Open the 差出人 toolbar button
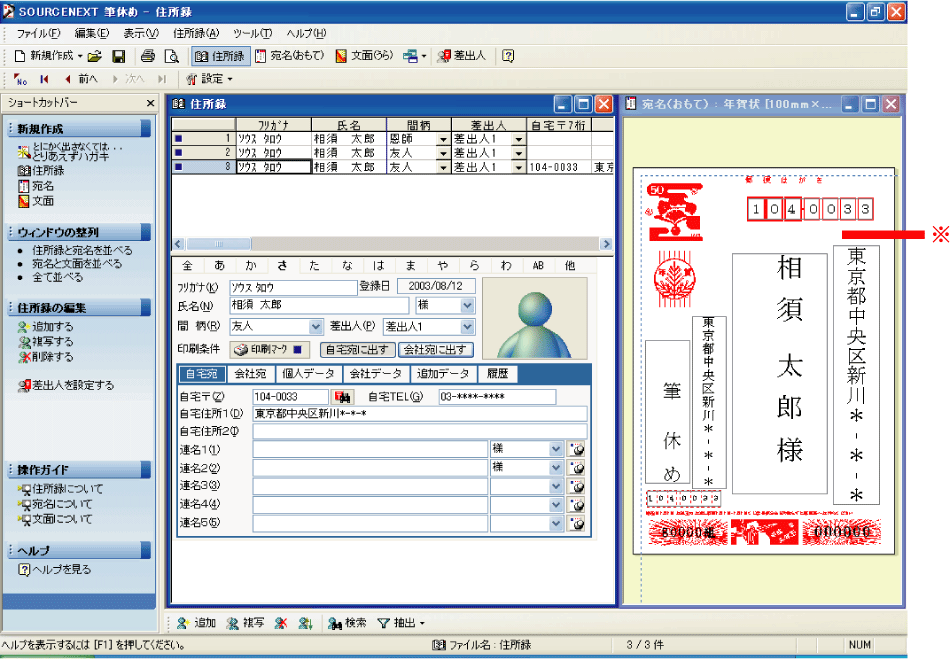 pyautogui.click(x=462, y=56)
